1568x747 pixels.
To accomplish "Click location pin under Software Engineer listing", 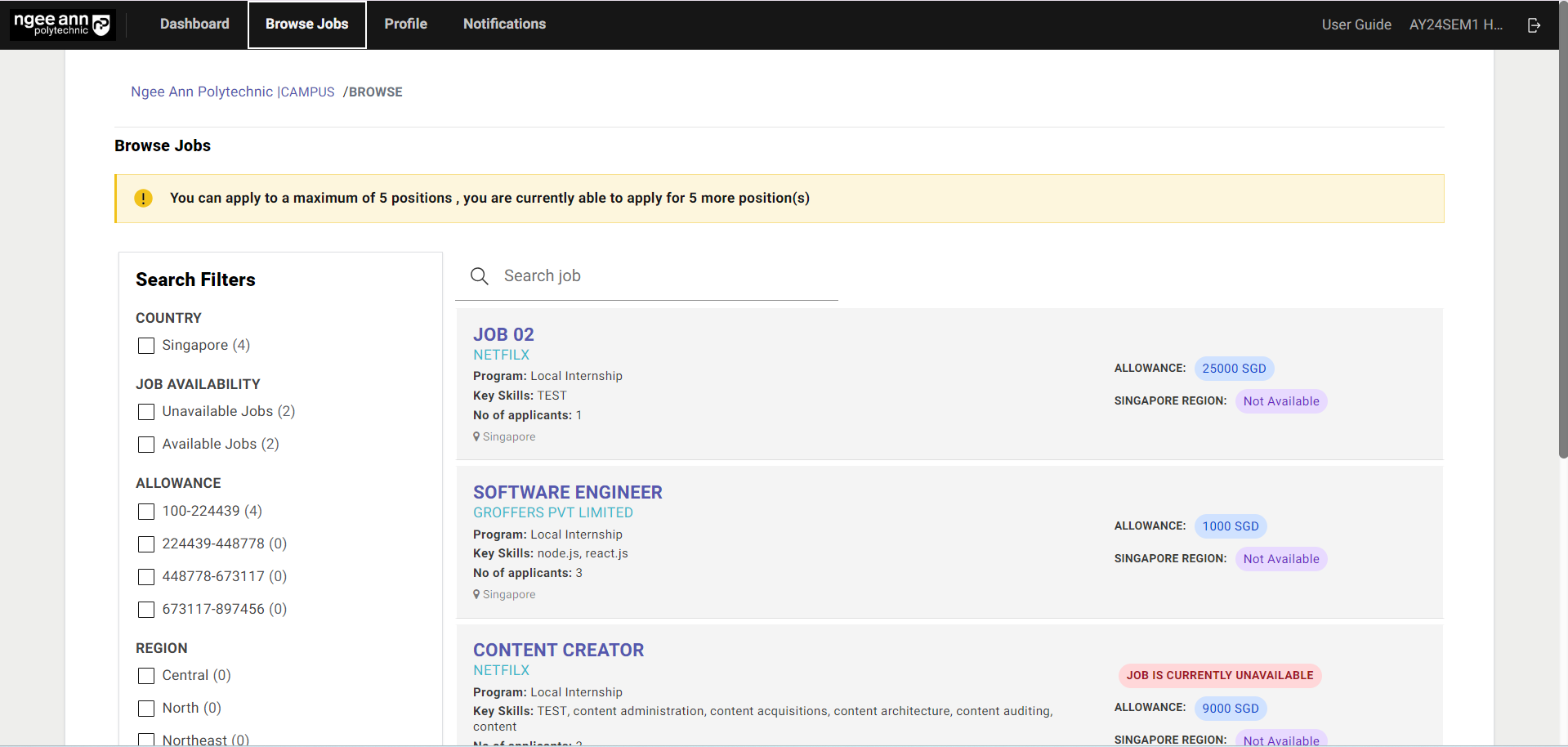I will pyautogui.click(x=476, y=594).
